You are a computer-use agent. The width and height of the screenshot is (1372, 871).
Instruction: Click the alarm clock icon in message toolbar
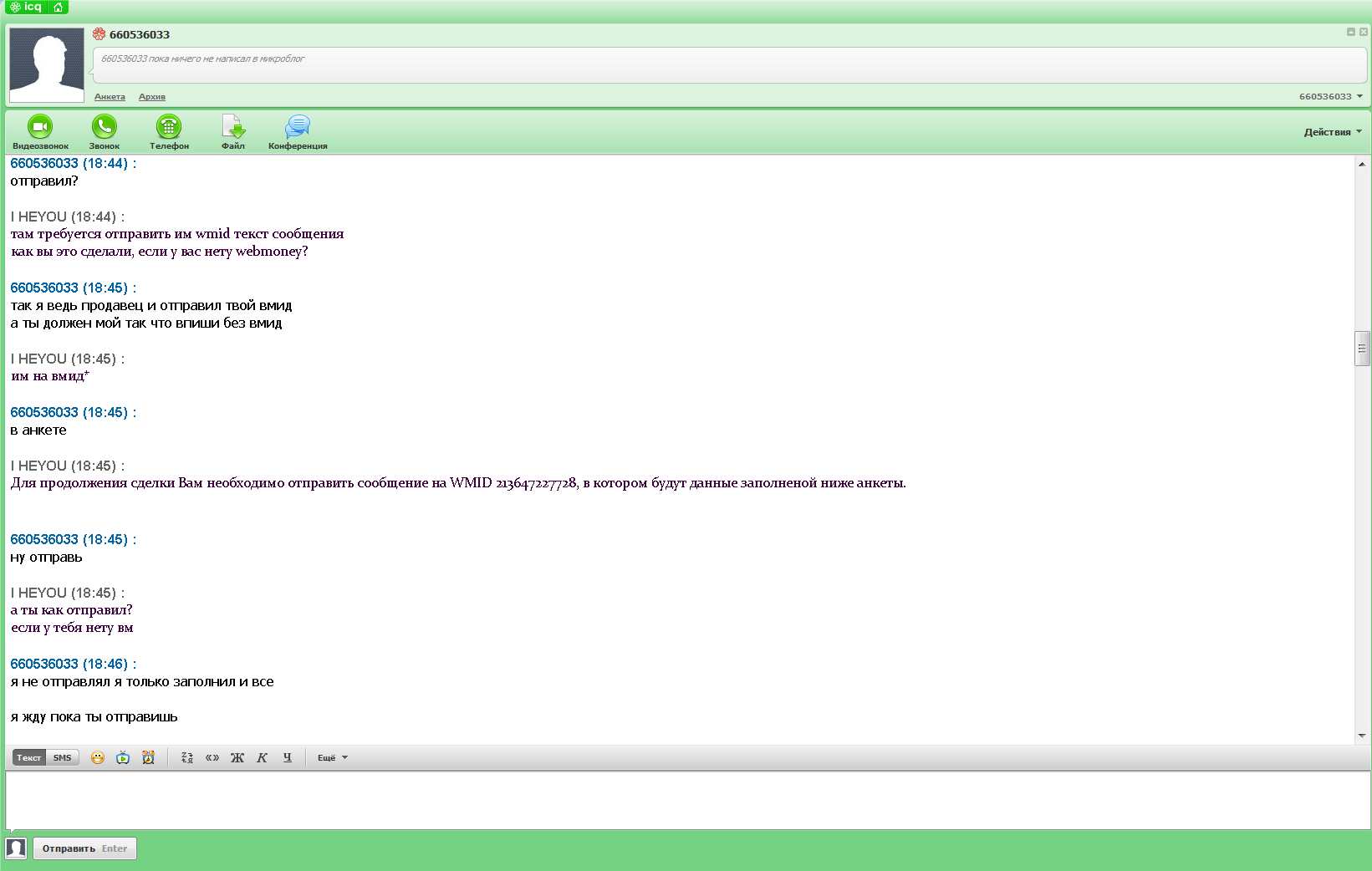[x=148, y=757]
